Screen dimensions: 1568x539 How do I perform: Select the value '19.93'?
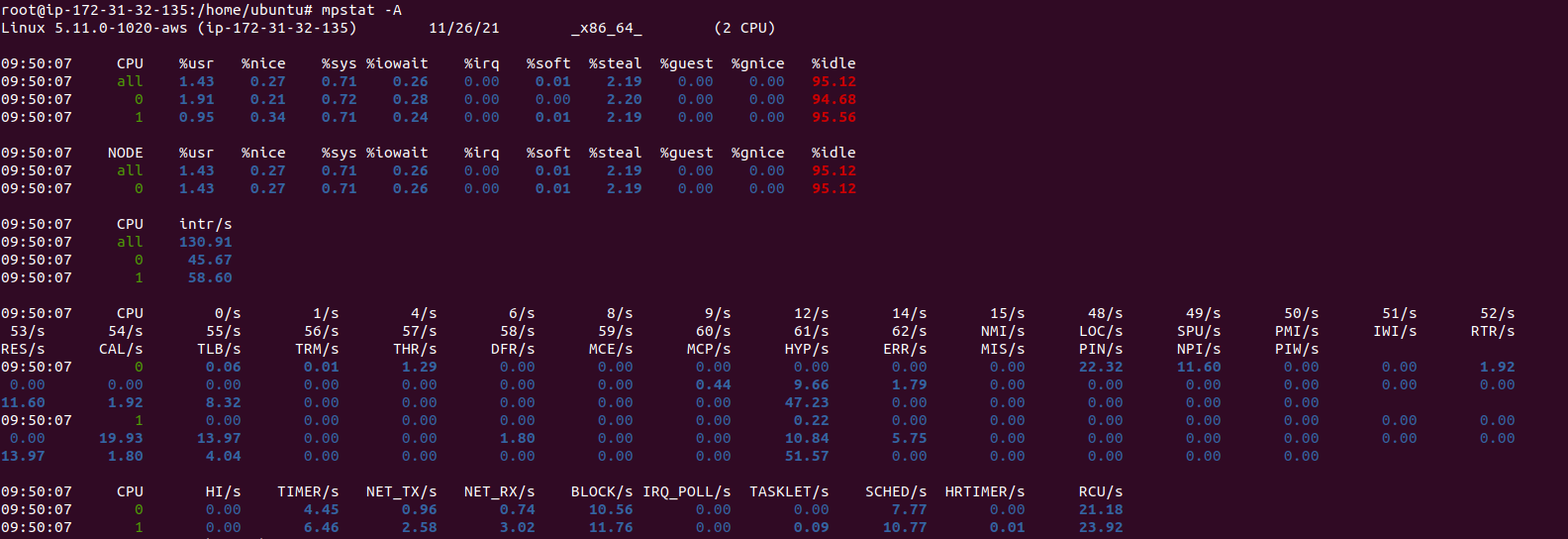121,438
